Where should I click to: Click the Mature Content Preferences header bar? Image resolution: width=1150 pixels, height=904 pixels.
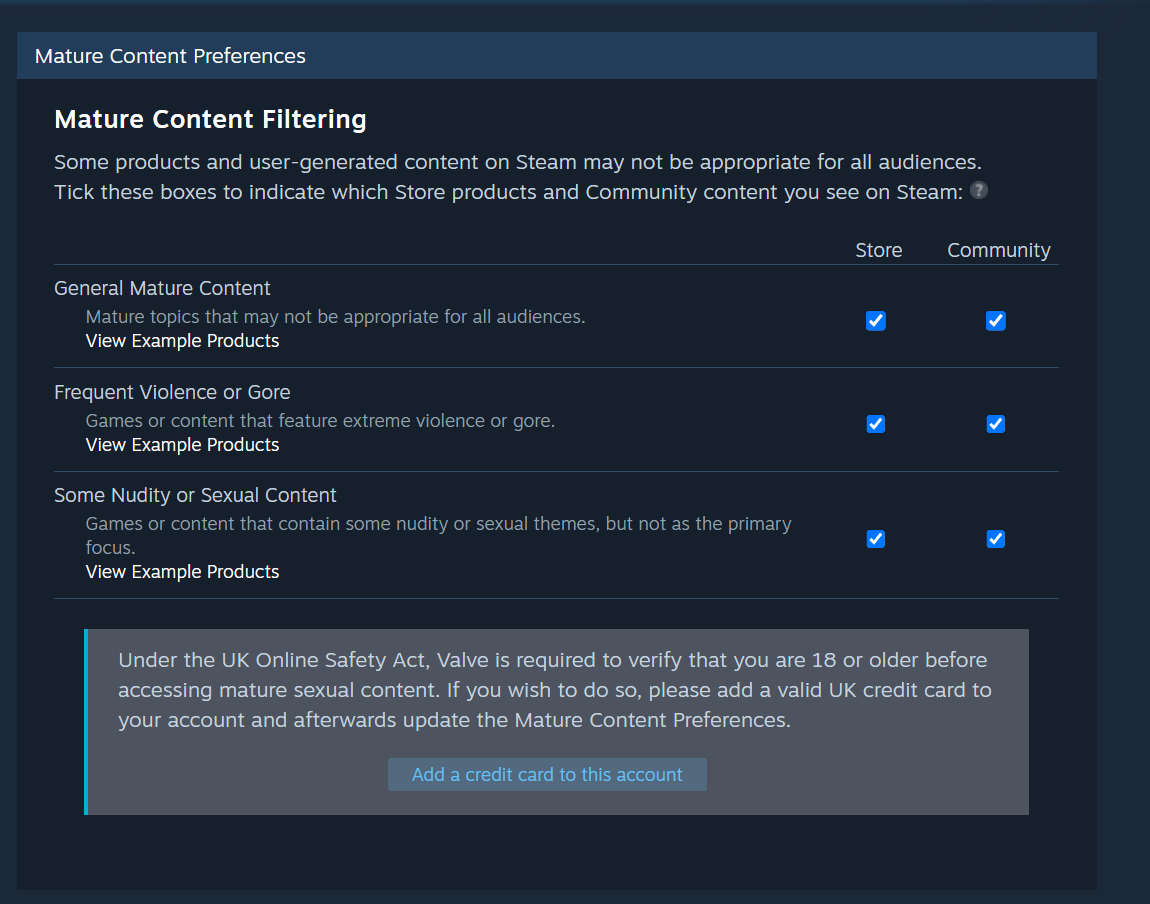557,56
